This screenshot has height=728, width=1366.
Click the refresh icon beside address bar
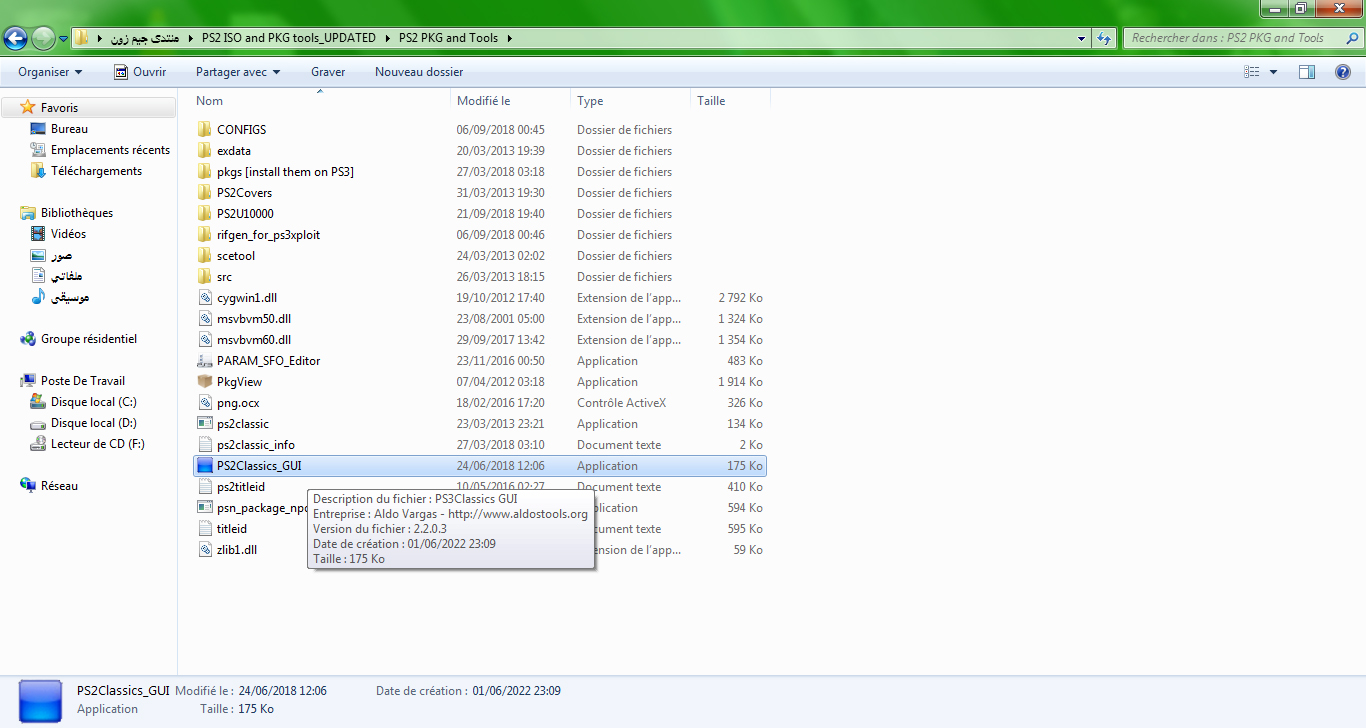[x=1104, y=38]
